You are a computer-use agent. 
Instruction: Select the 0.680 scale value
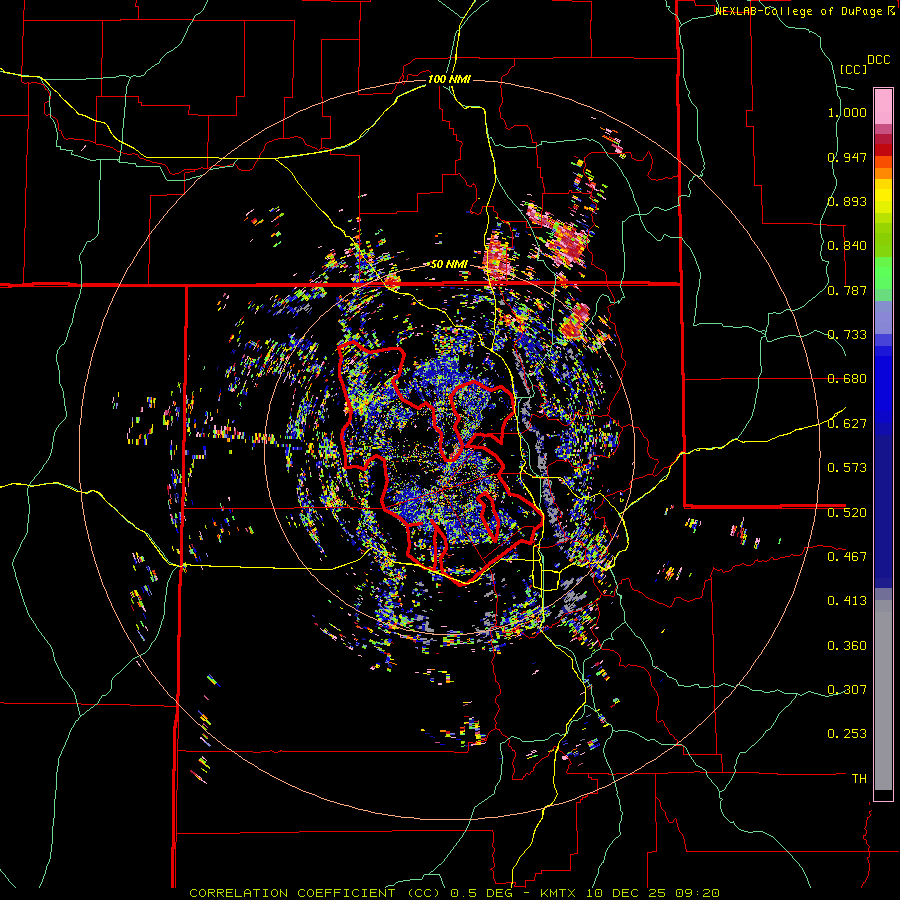[847, 379]
